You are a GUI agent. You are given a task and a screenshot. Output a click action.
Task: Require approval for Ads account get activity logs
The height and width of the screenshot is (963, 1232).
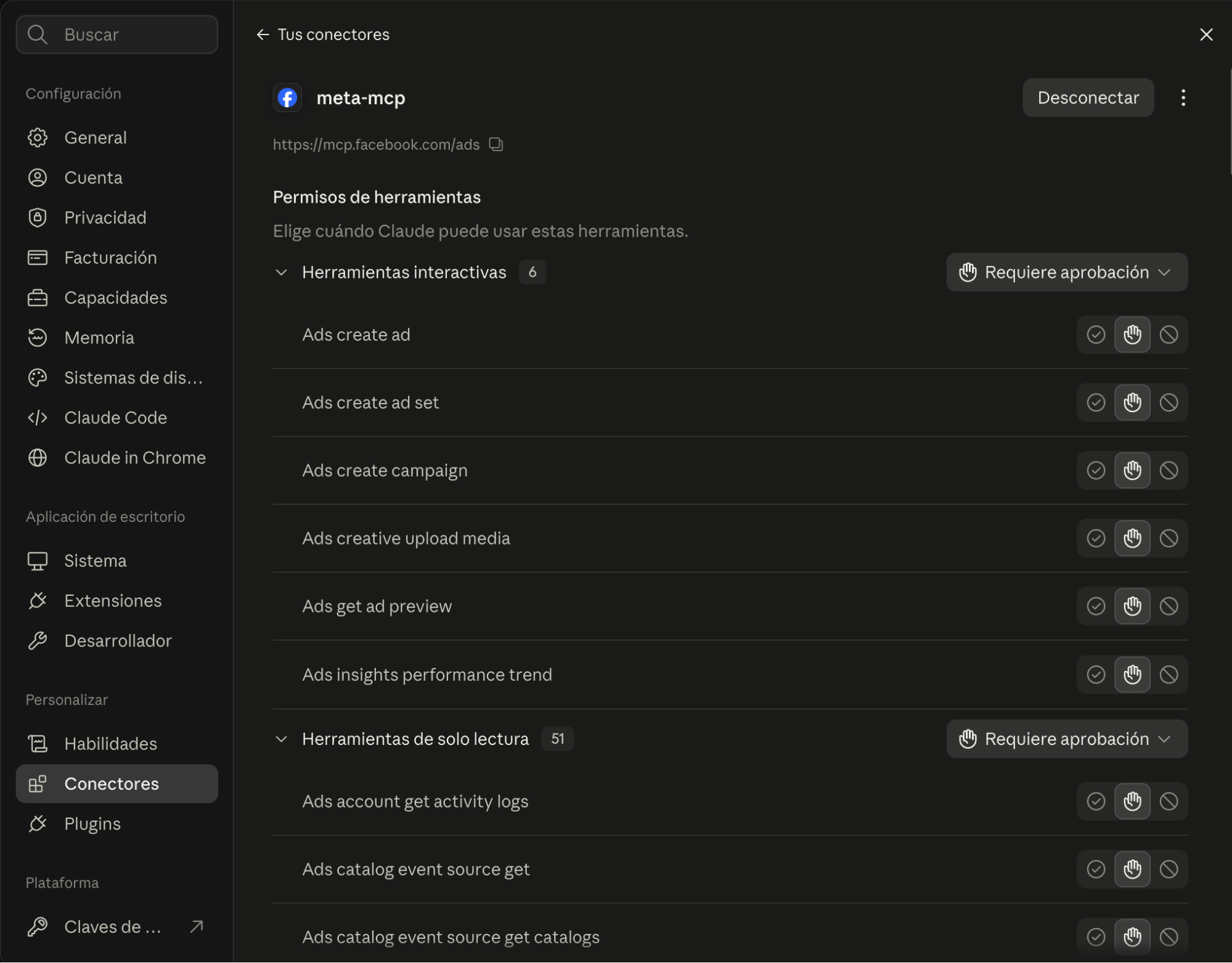[x=1132, y=801]
